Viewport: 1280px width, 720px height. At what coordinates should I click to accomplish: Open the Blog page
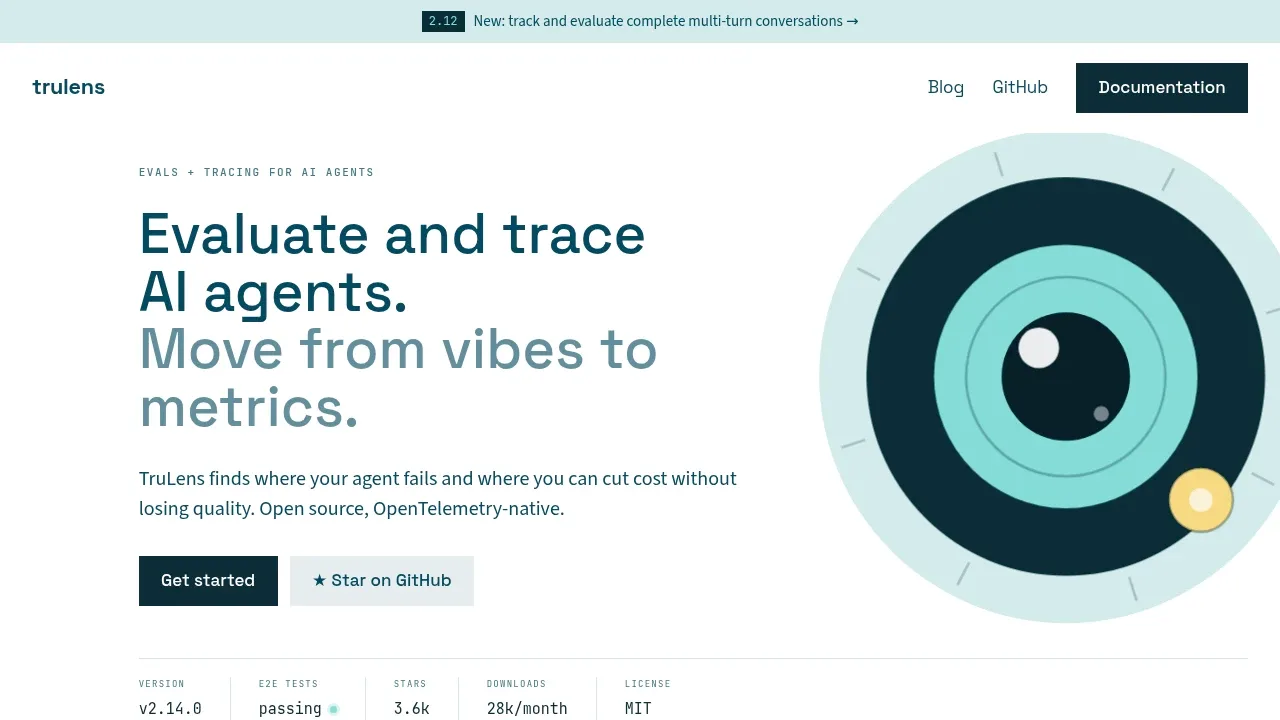[x=946, y=87]
